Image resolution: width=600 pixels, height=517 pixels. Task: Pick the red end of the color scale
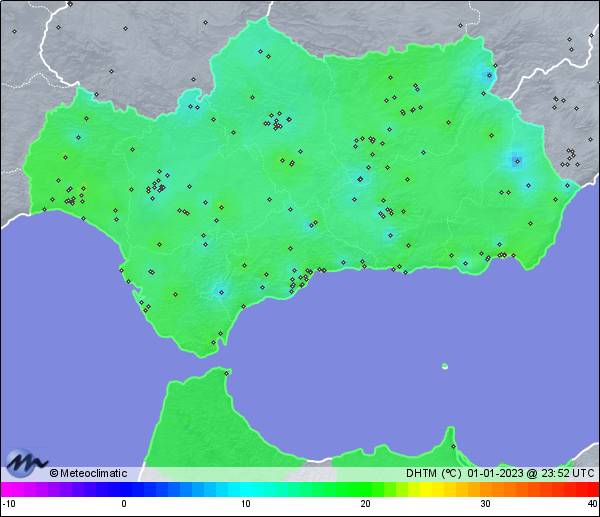coord(592,489)
